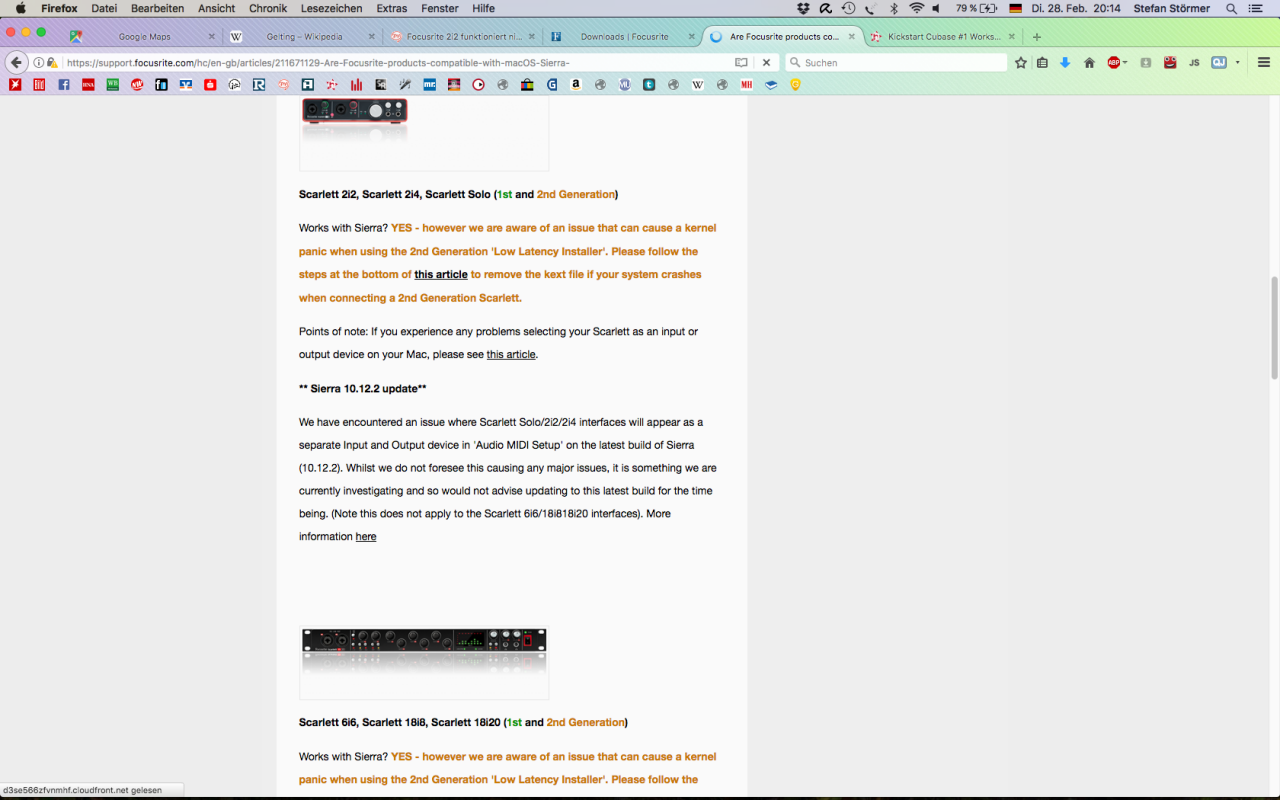Click '1st' link in Scarlett 2i2 heading
The image size is (1280, 800).
[504, 194]
